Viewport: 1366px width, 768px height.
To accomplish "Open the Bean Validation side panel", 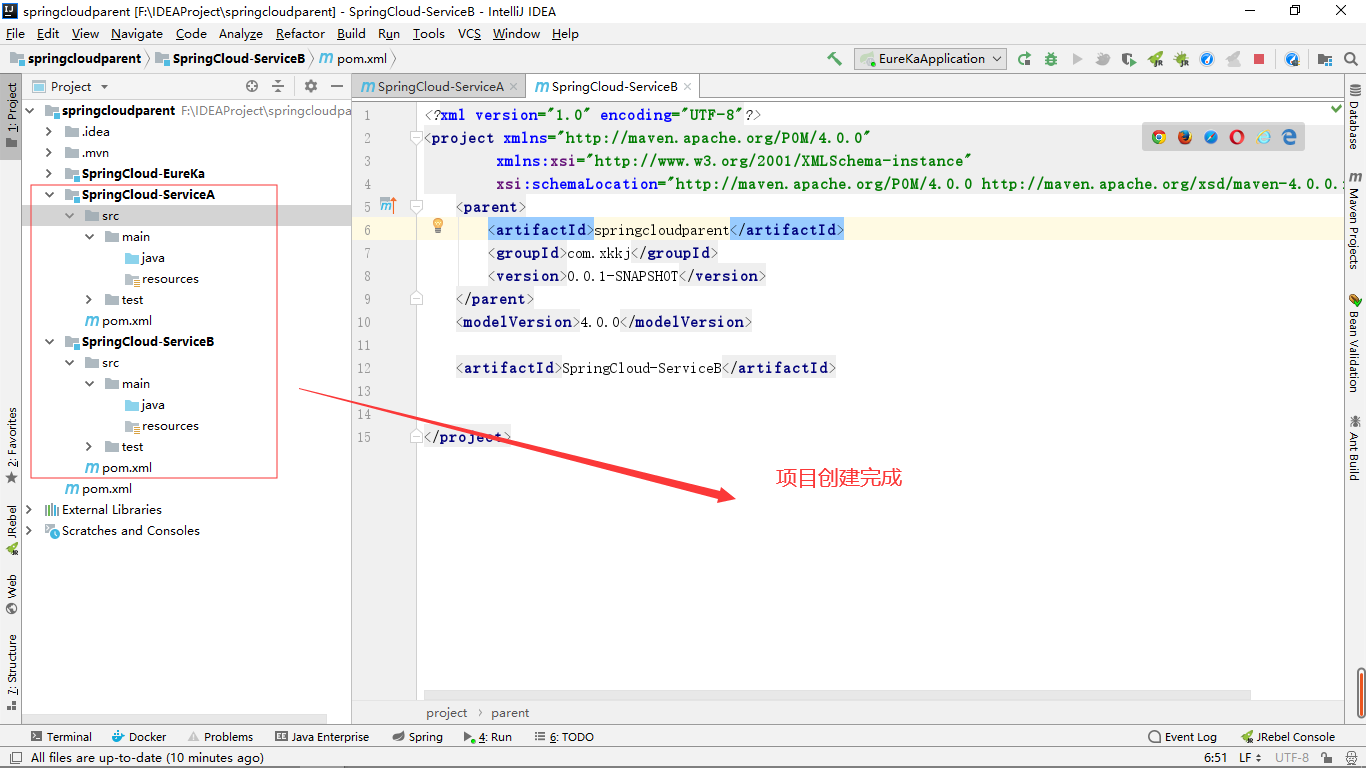I will pyautogui.click(x=1354, y=343).
